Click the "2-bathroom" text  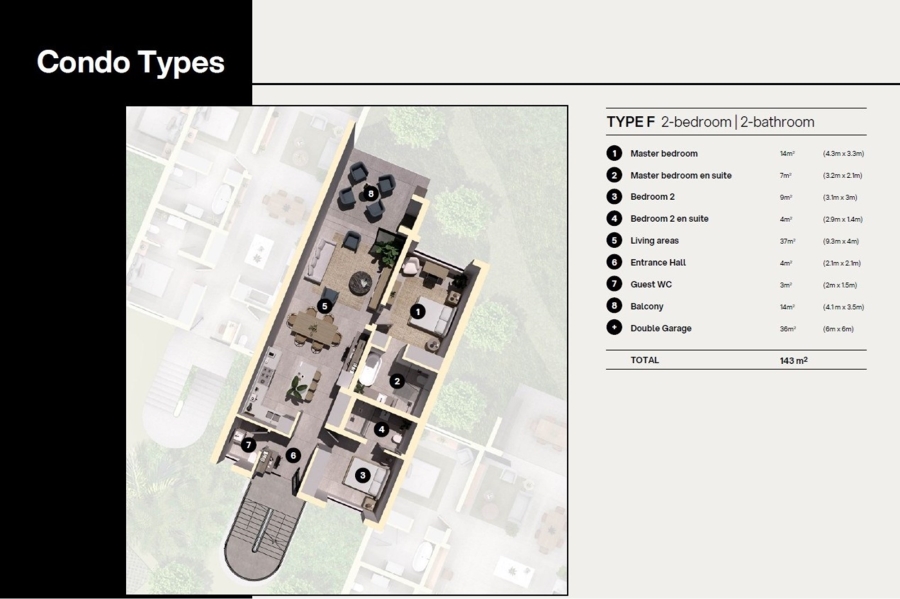(777, 122)
